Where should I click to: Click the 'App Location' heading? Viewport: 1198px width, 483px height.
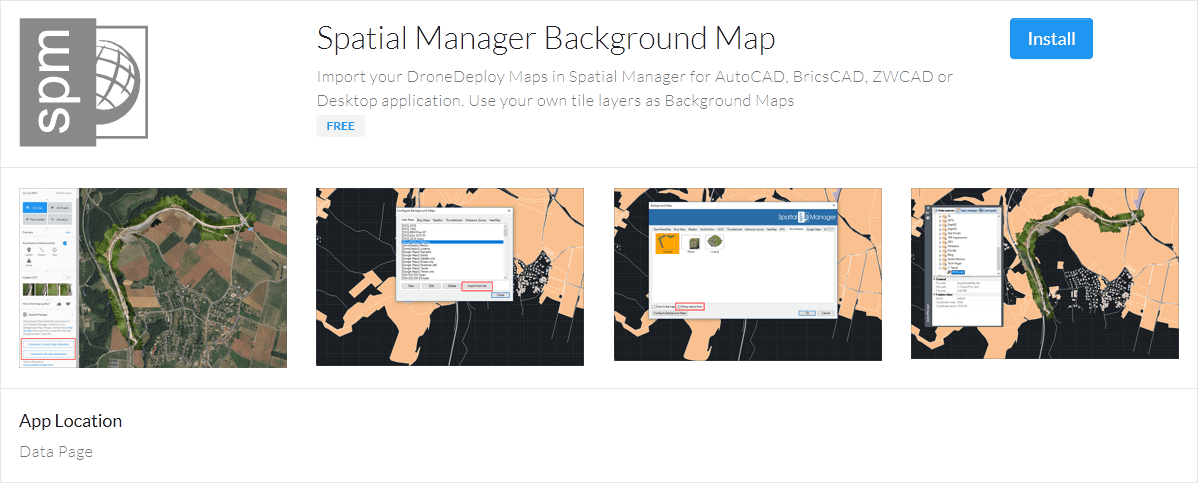click(70, 421)
